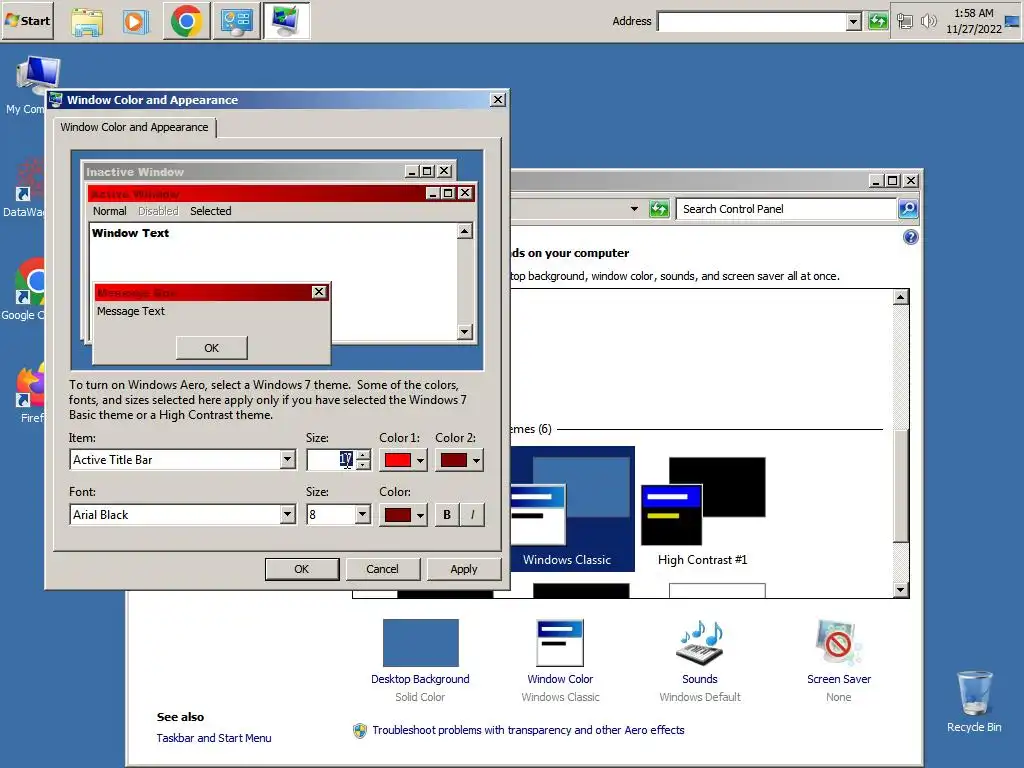The height and width of the screenshot is (768, 1024).
Task: Click Cancel in Window Color and Appearance
Action: click(x=382, y=569)
